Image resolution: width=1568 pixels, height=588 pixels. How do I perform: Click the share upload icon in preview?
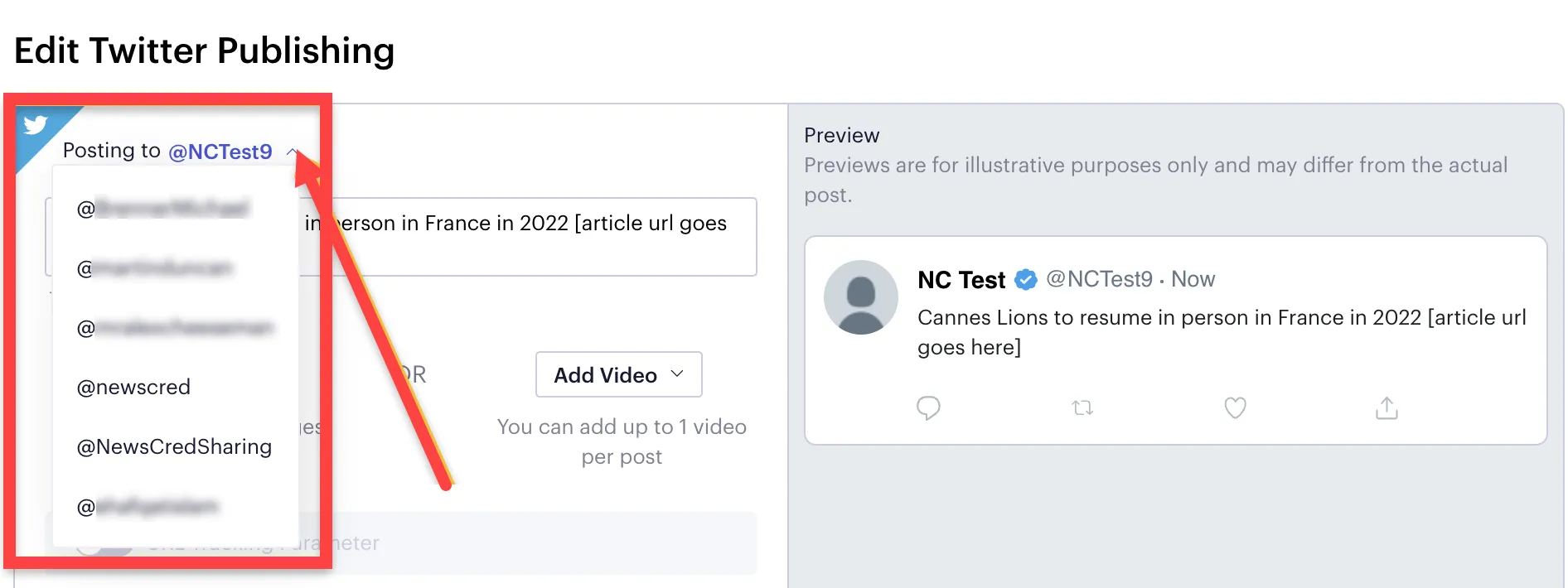pyautogui.click(x=1387, y=407)
